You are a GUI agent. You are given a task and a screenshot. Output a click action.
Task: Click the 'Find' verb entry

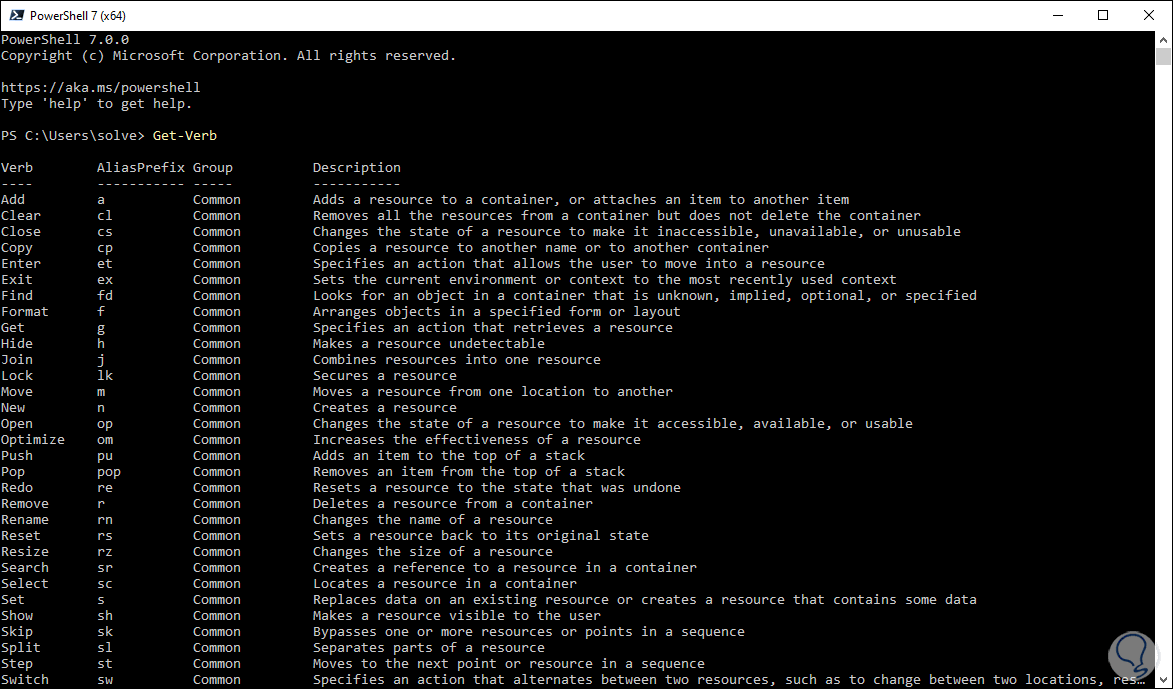[16, 295]
